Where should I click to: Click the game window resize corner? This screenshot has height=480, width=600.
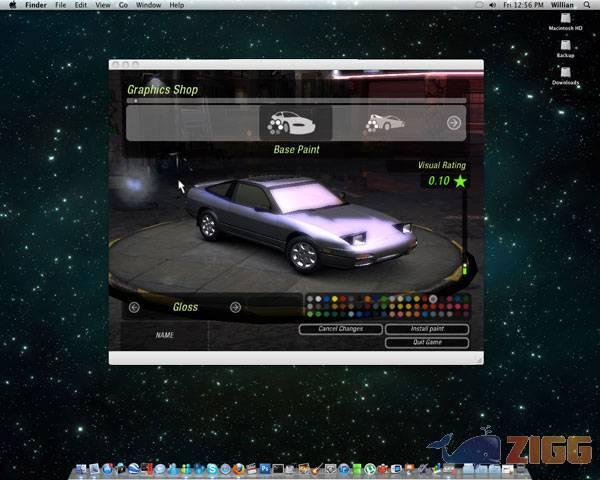pos(479,359)
